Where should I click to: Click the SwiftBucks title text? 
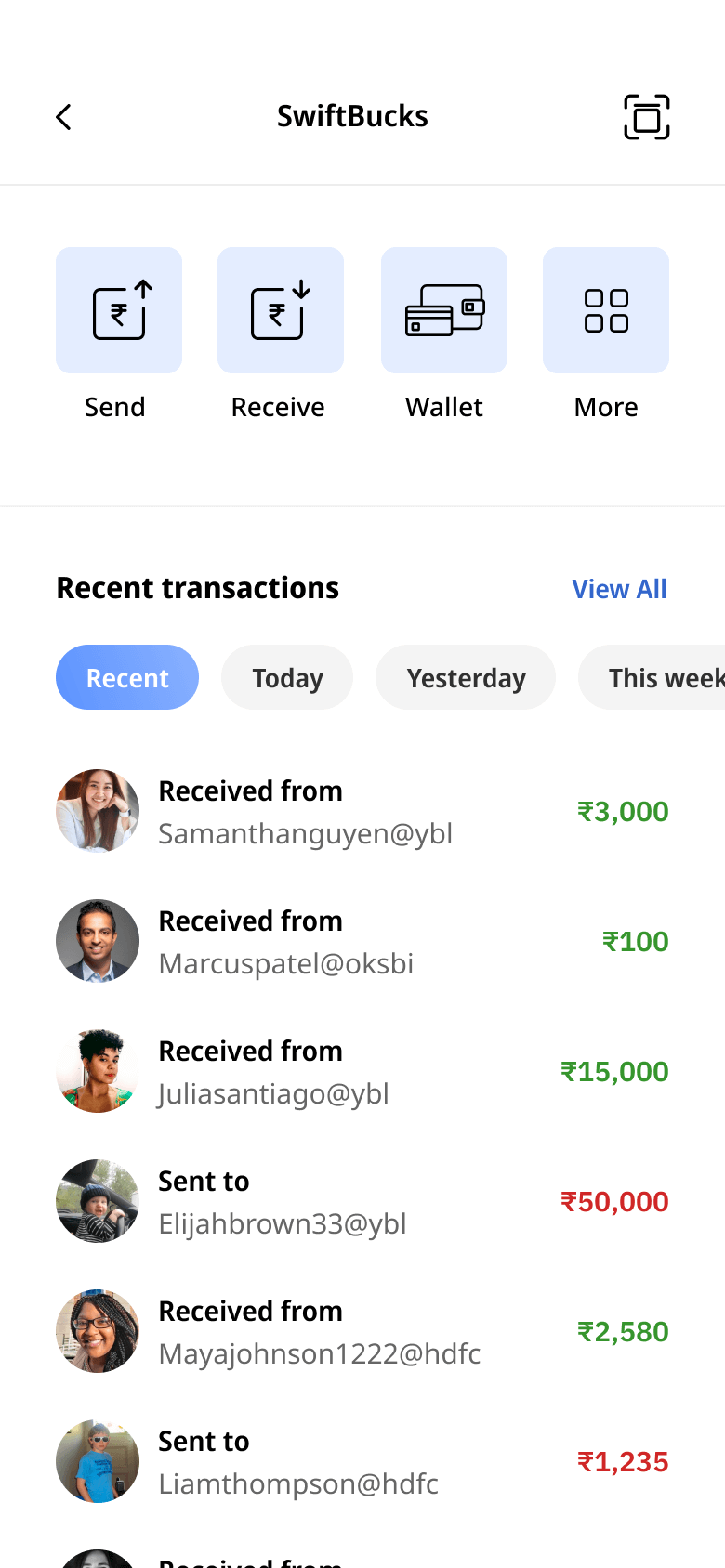point(352,117)
